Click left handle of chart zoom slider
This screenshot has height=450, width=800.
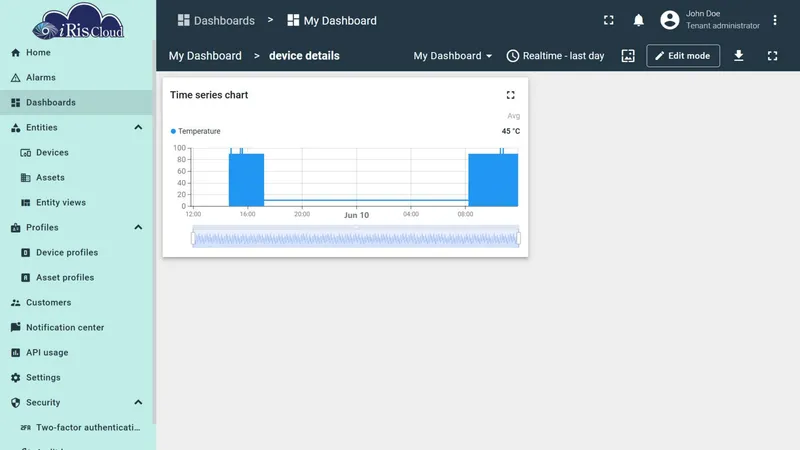point(193,238)
